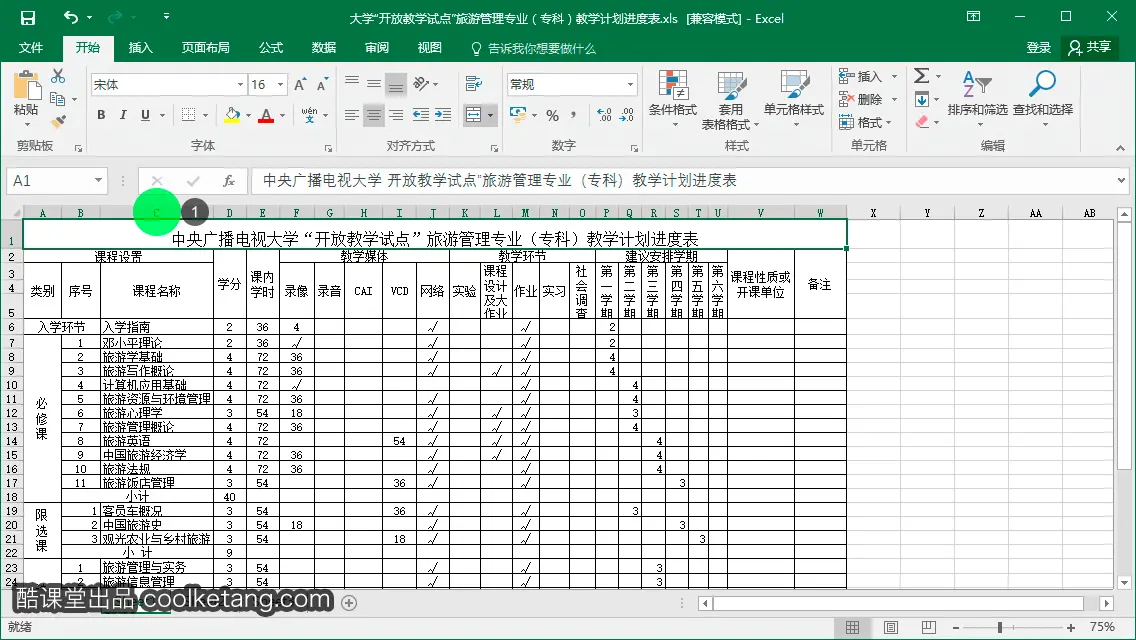
Task: Open the 常规 number format dropdown
Action: point(630,84)
